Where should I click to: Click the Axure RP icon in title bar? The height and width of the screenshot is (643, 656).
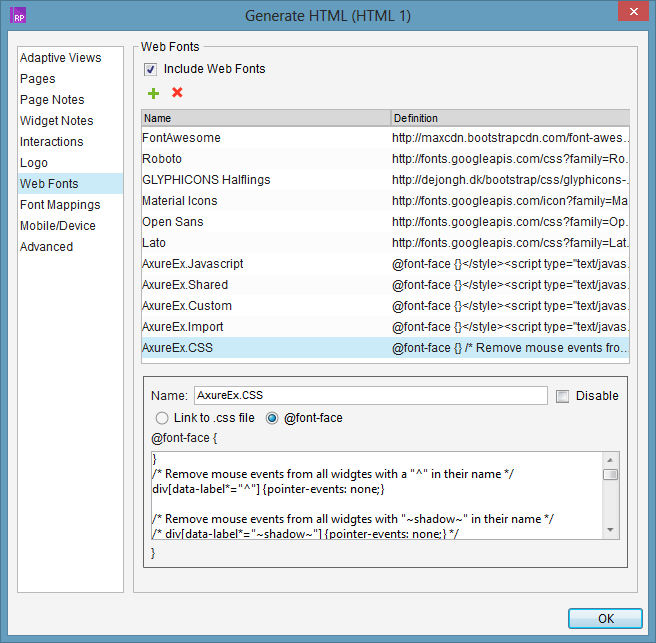point(17,15)
